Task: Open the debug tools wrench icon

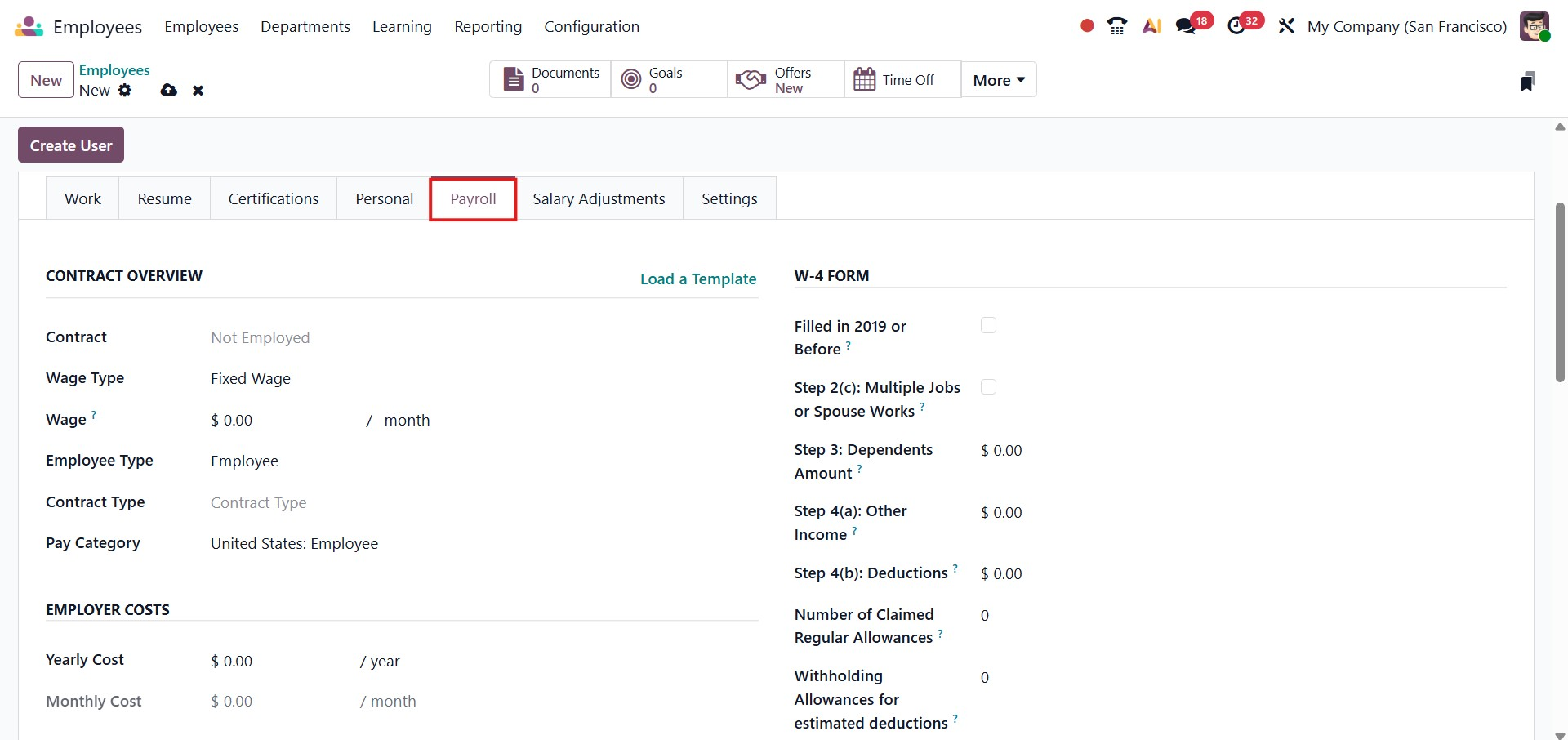Action: 1286,26
